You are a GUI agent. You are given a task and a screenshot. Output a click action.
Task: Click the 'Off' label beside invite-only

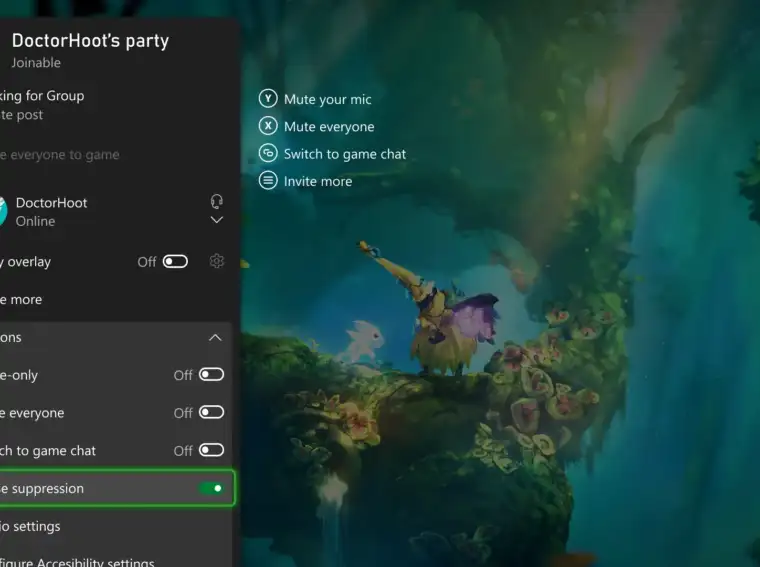coord(183,375)
